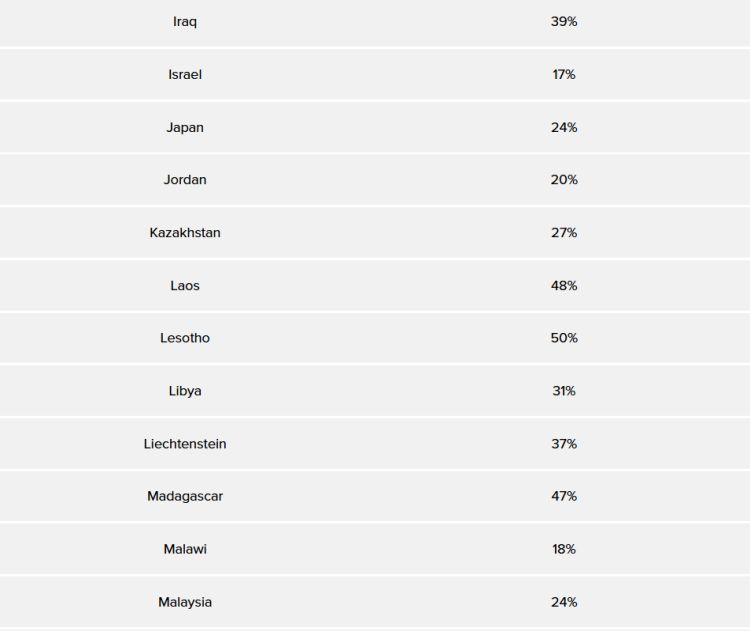
Task: Select the Israel row label
Action: 185,75
